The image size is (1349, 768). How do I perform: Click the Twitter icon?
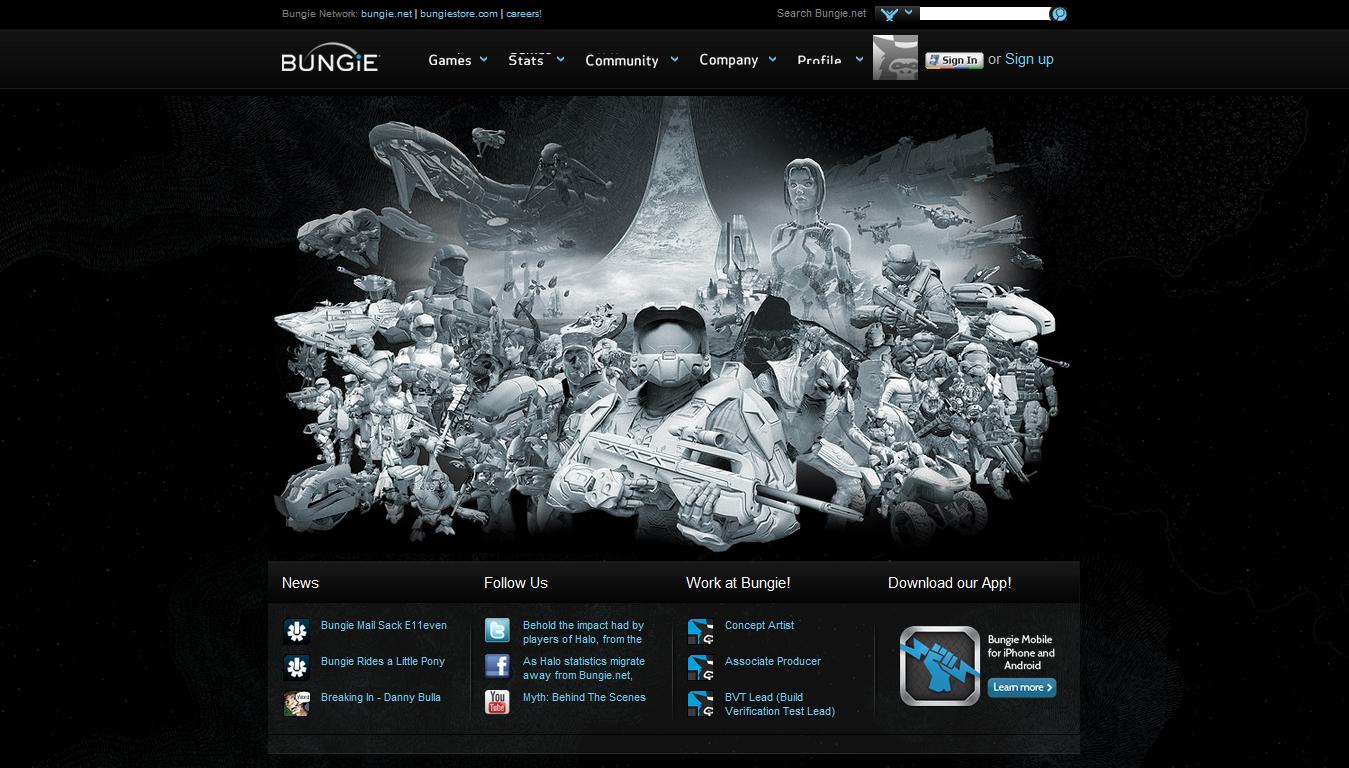[497, 630]
